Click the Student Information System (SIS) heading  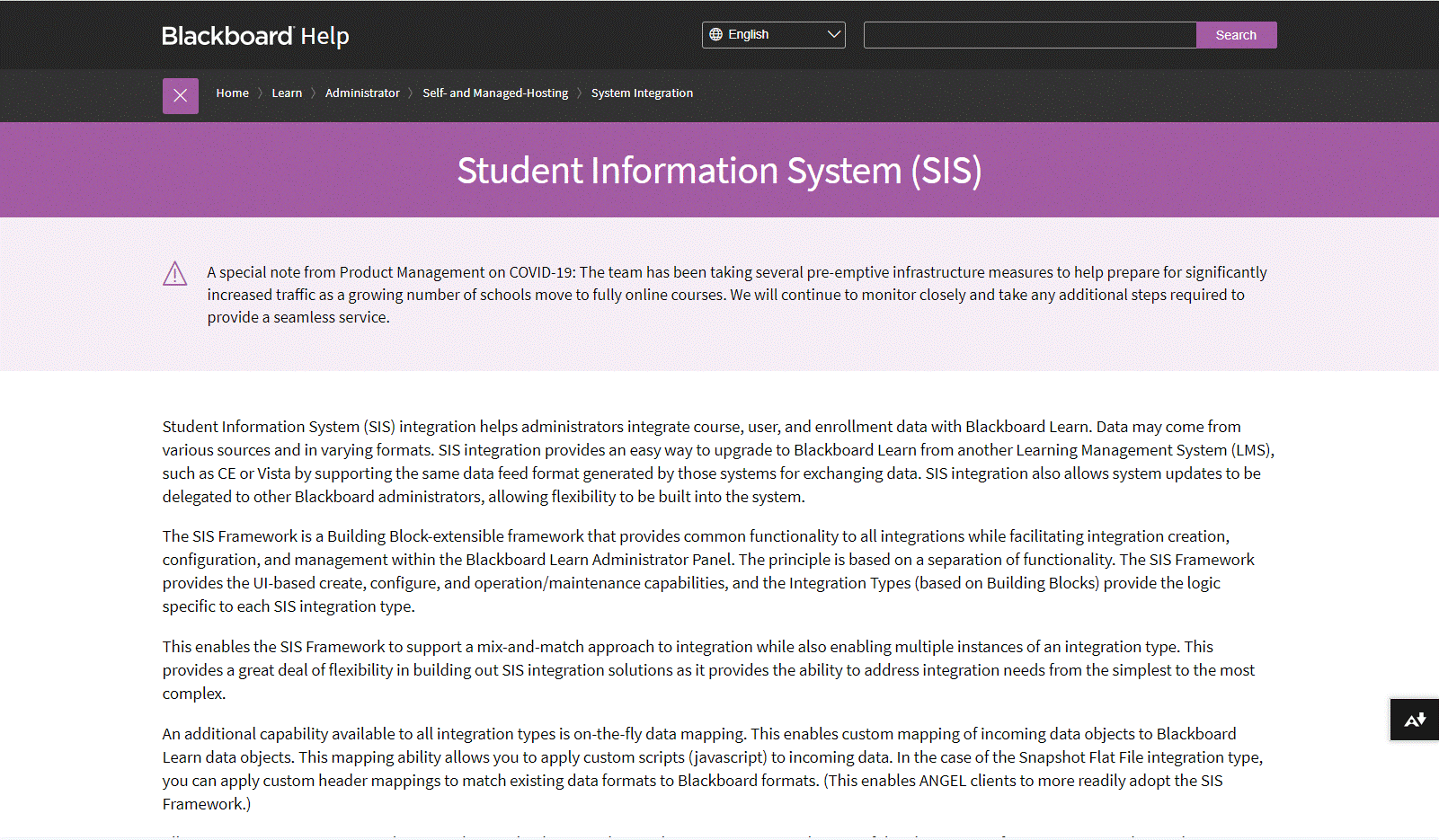click(719, 171)
